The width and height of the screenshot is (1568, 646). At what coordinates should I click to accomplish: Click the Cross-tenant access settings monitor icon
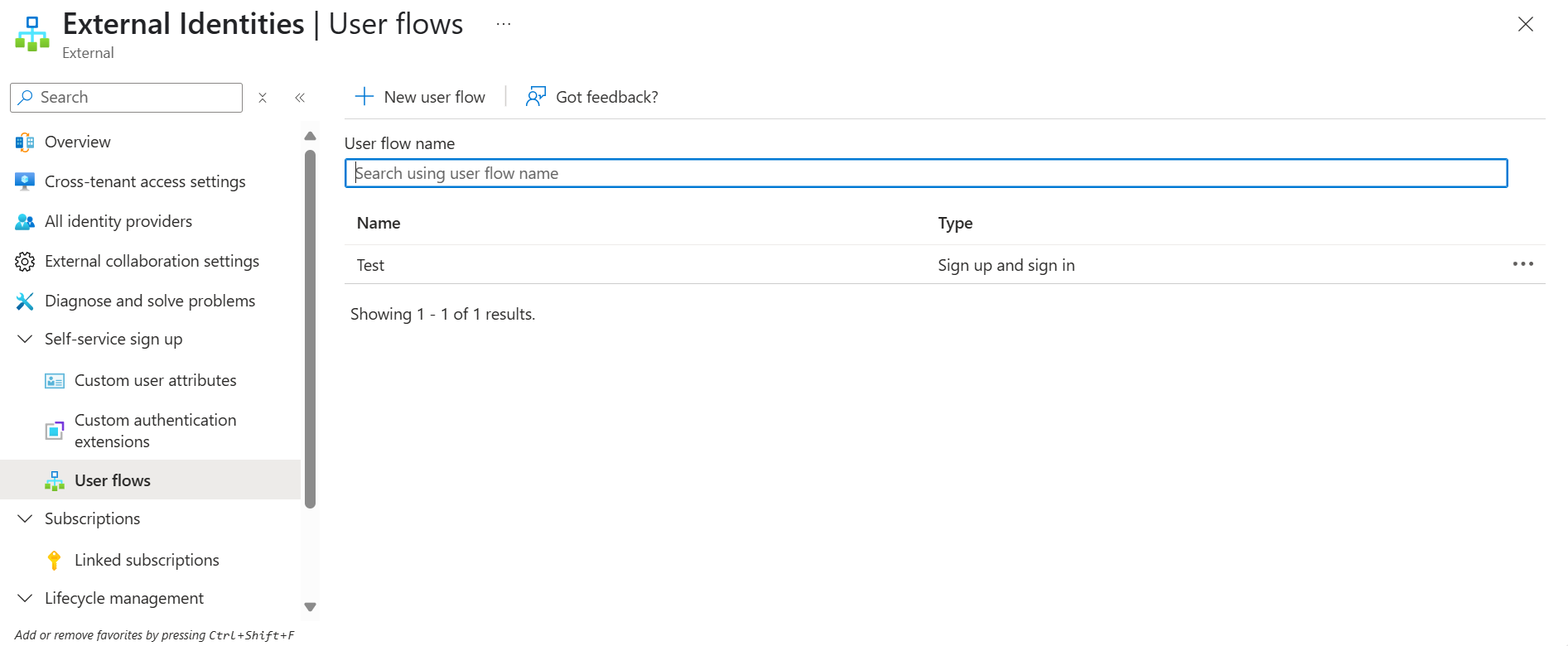25,181
